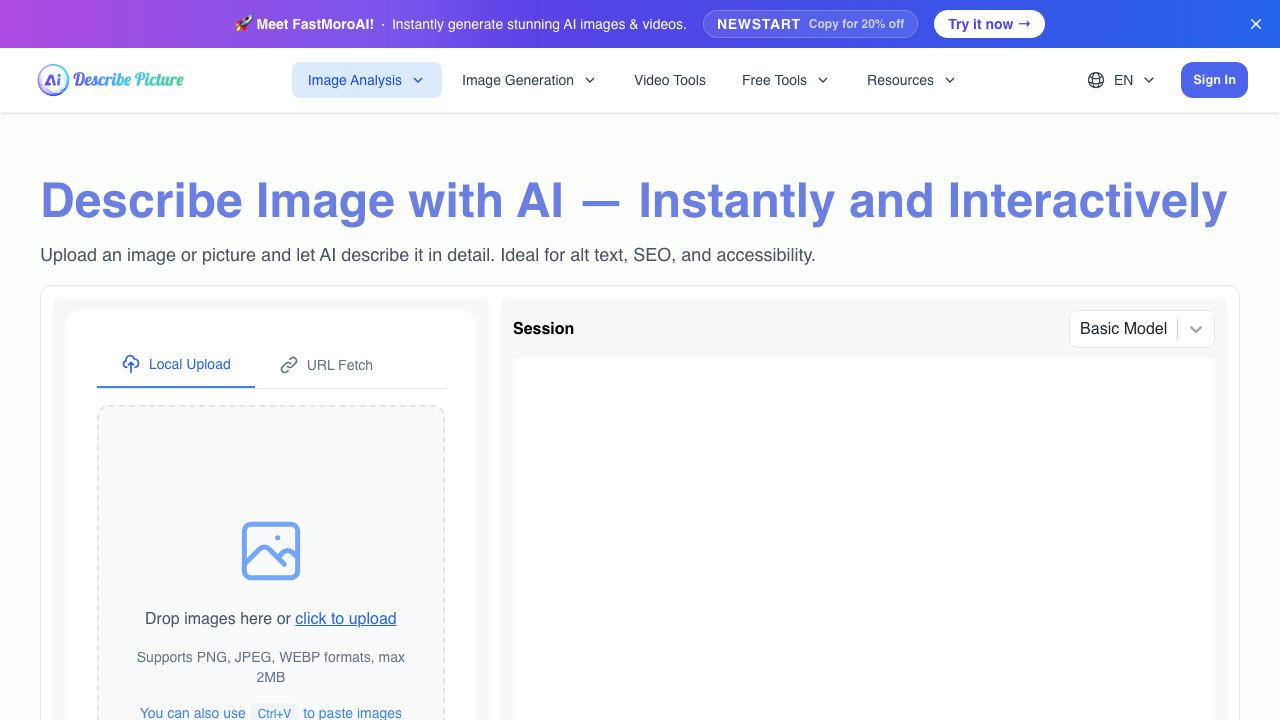
Task: Open the Basic Model dropdown
Action: coord(1142,328)
